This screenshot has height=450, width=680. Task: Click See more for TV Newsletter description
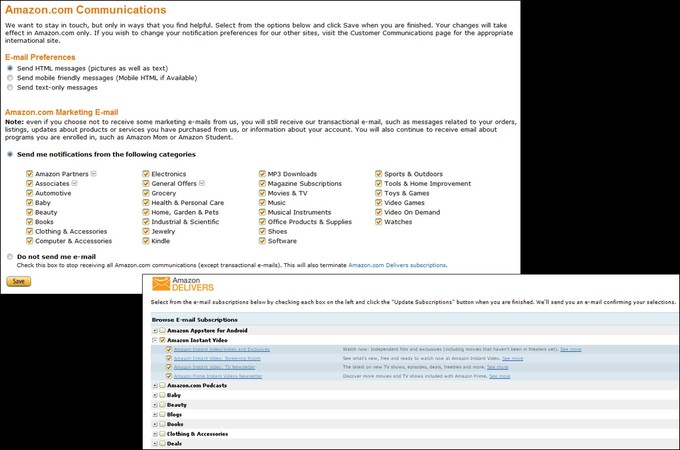(x=497, y=367)
